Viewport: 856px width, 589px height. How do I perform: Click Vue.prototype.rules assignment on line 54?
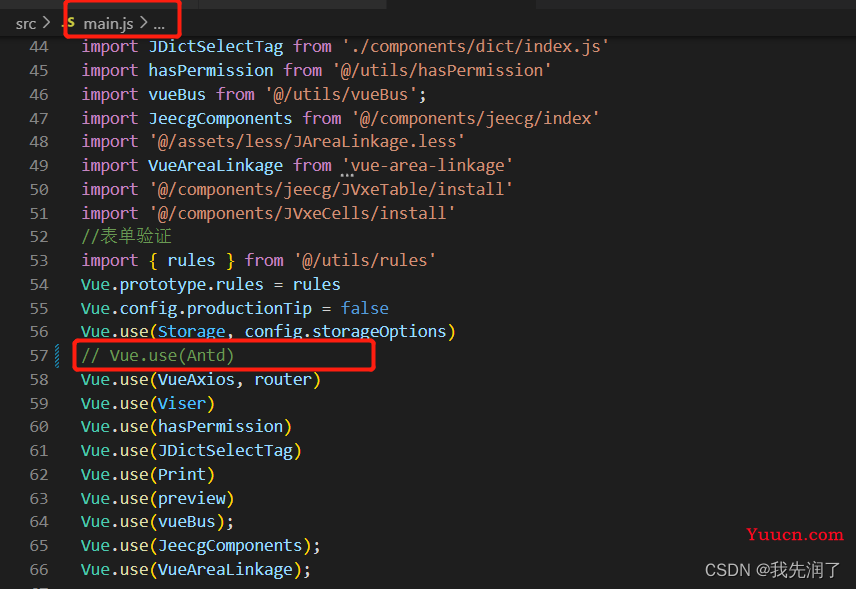pyautogui.click(x=211, y=284)
